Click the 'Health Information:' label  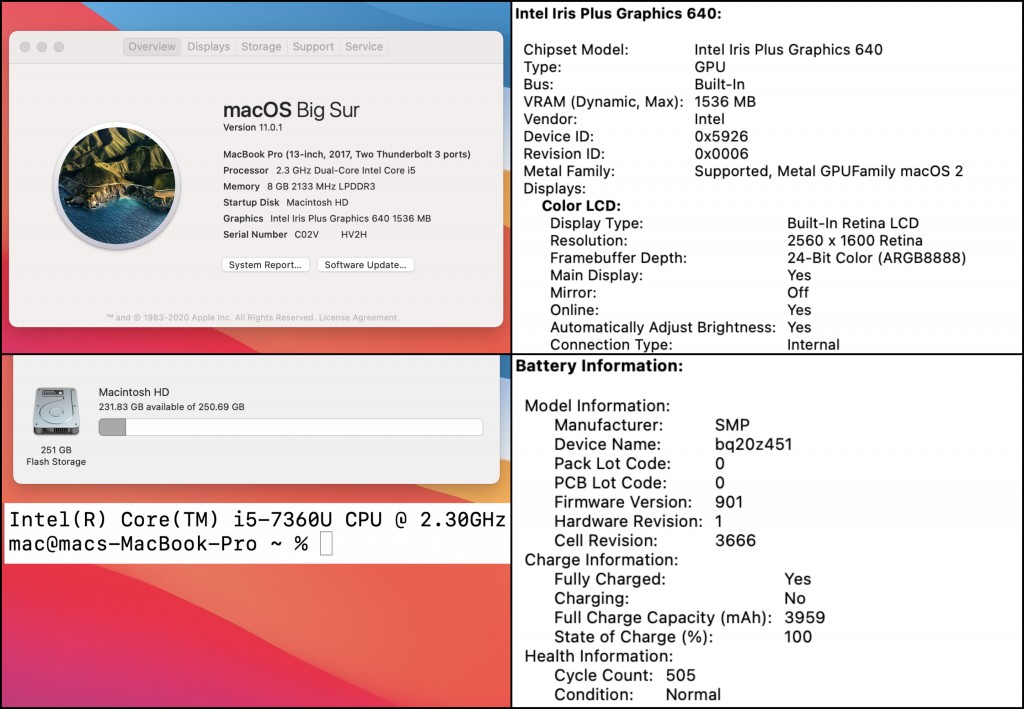[598, 656]
